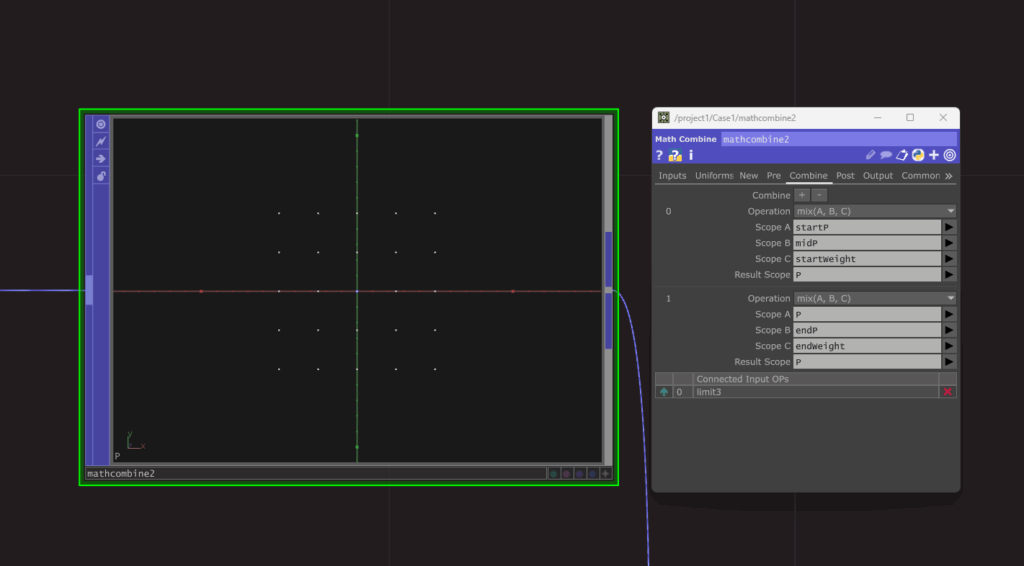The width and height of the screenshot is (1024, 566).
Task: Toggle the lock flag on mathcombine2 node
Action: pyautogui.click(x=101, y=176)
